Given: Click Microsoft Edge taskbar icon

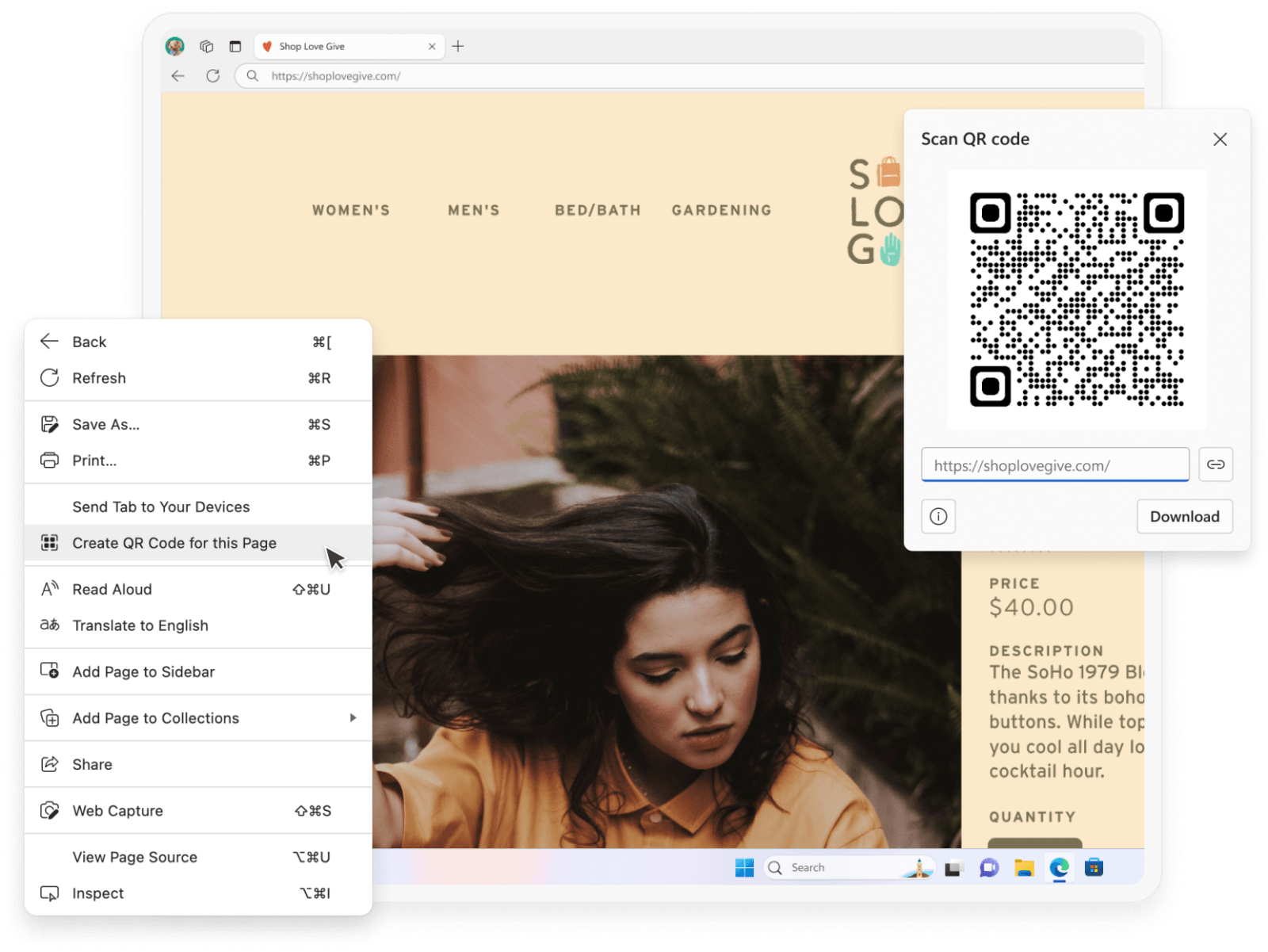Looking at the screenshot, I should (x=1059, y=868).
